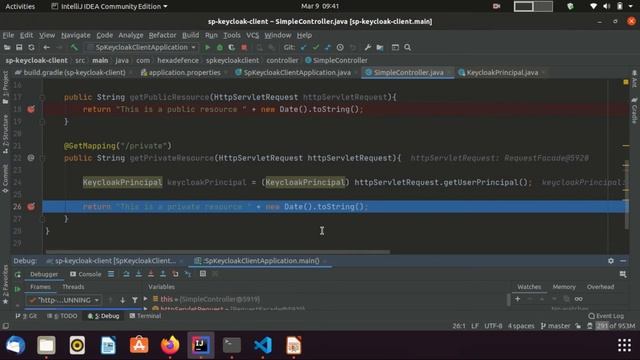The image size is (640, 360).
Task: Click the Open folder toolbar icon
Action: click(x=7, y=47)
